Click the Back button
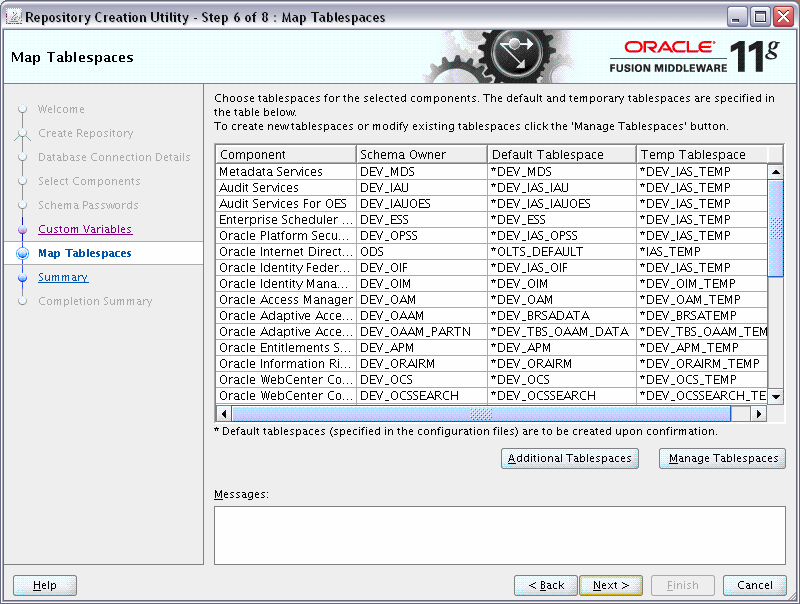Viewport: 800px width, 604px height. (546, 585)
